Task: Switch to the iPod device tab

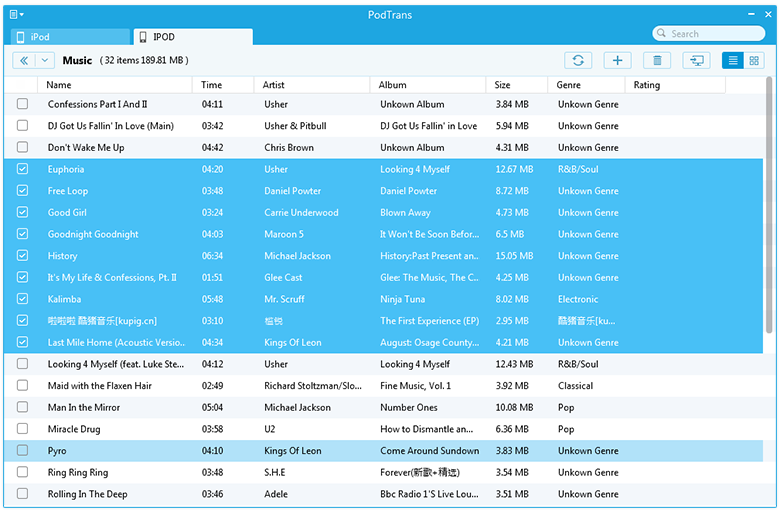Action: tap(68, 37)
